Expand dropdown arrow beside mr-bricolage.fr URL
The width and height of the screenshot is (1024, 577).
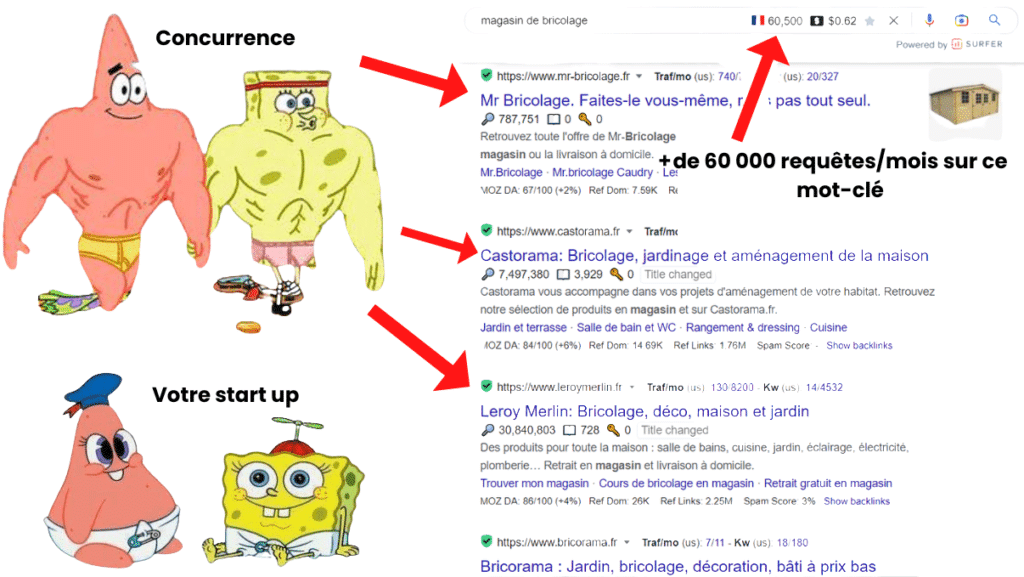pos(639,76)
